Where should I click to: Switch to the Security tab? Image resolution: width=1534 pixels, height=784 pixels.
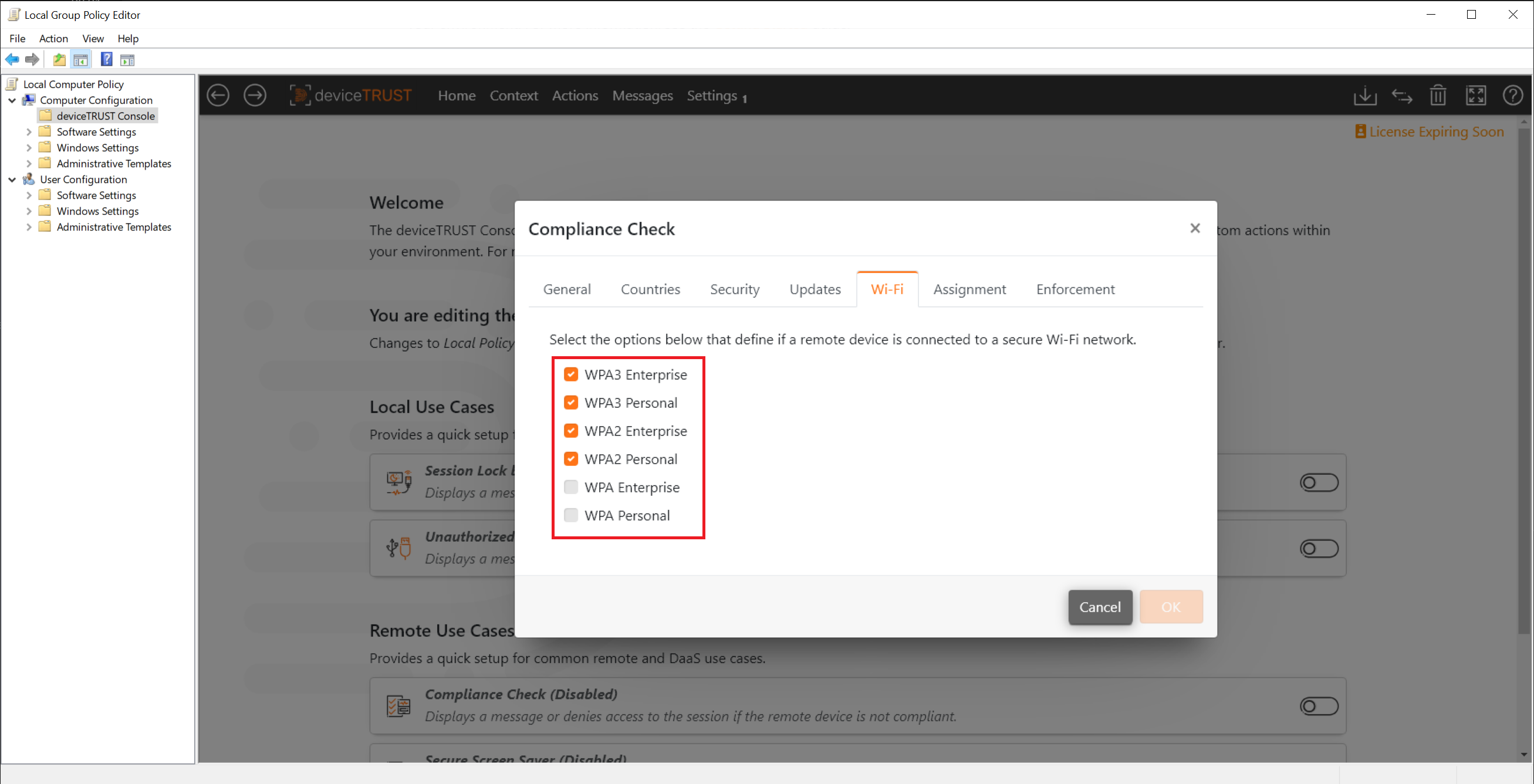734,289
